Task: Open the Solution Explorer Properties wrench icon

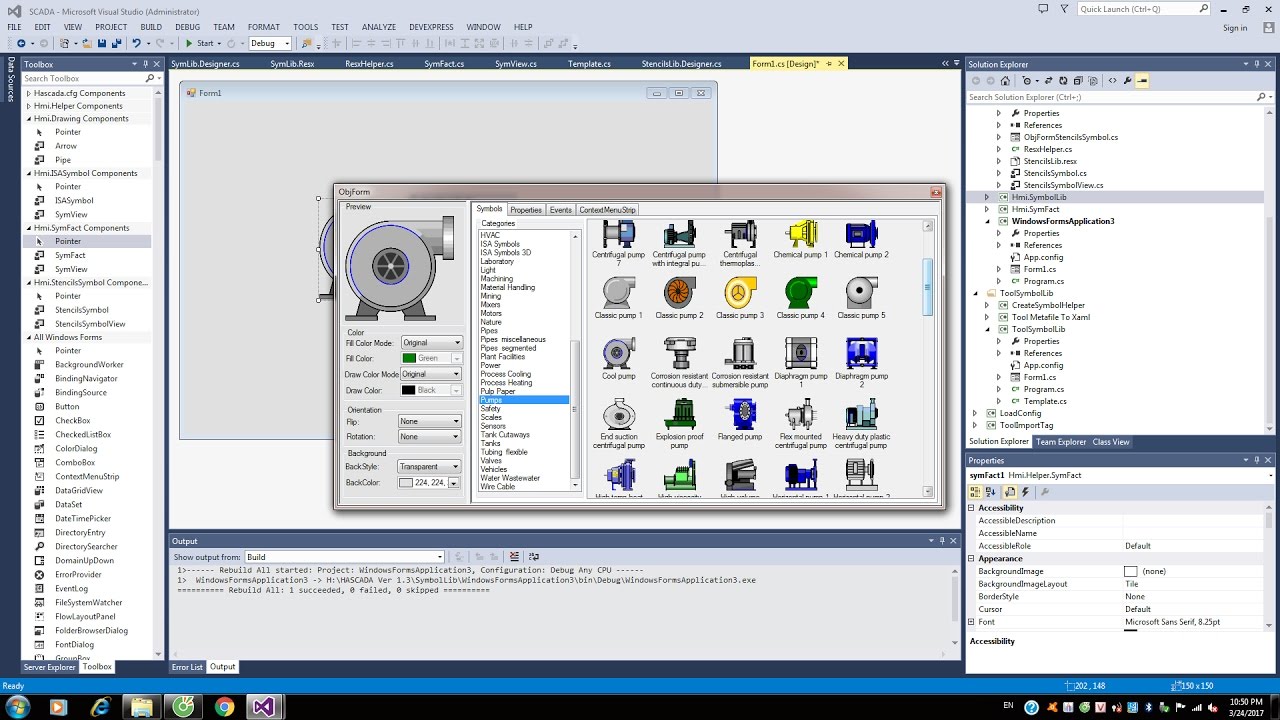Action: (x=1127, y=81)
